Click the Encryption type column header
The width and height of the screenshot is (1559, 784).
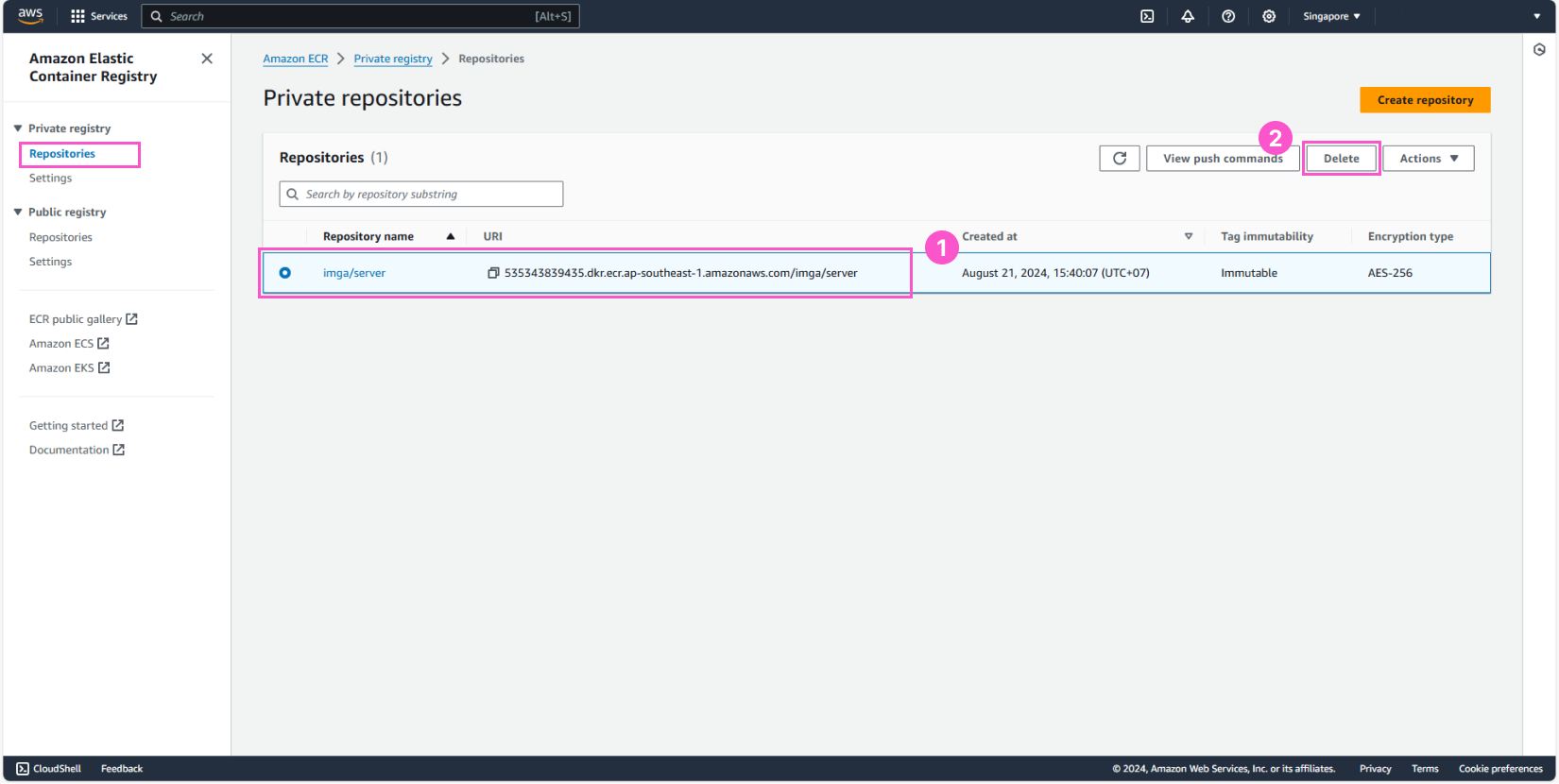point(1411,237)
